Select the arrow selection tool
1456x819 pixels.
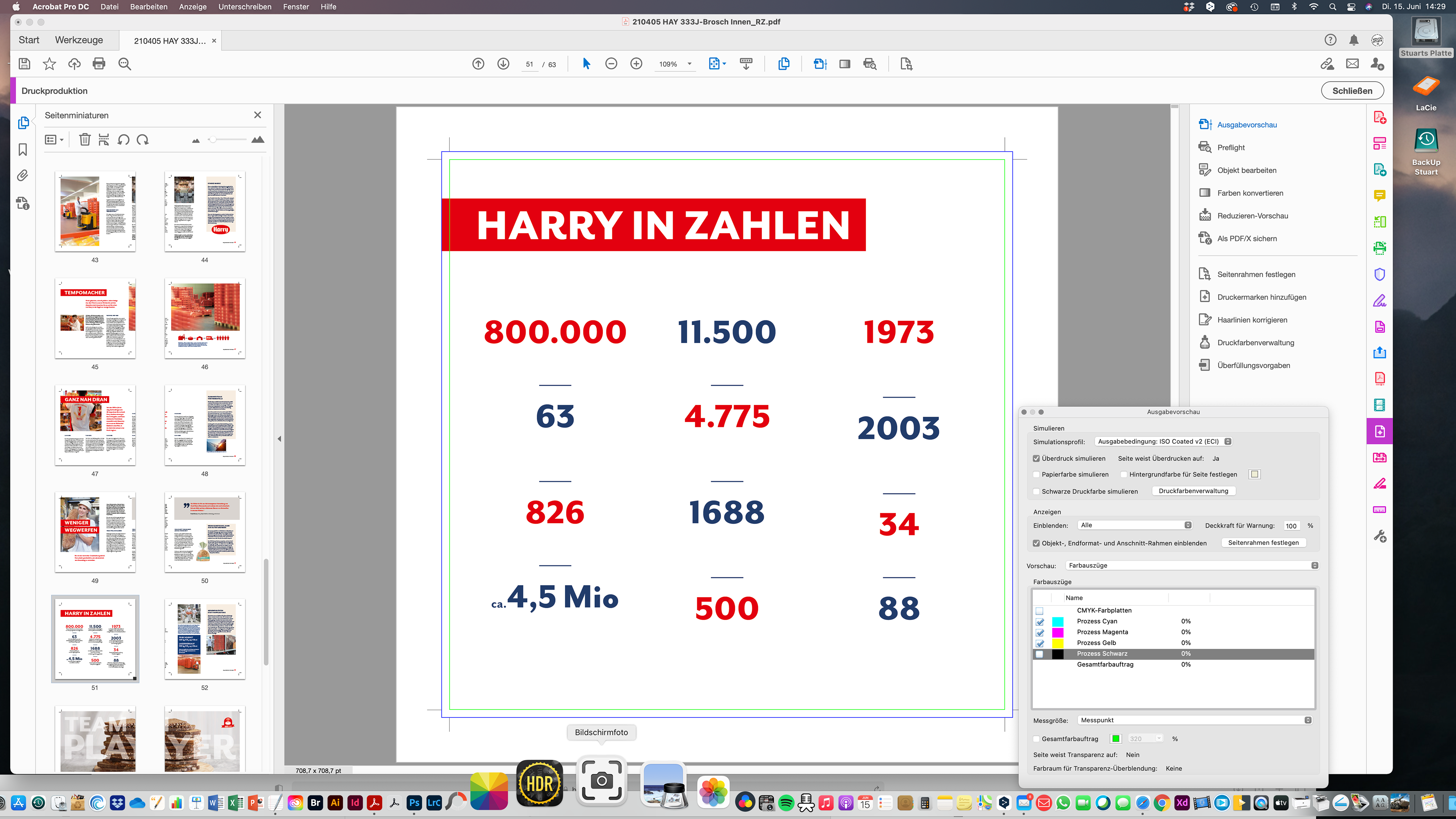click(586, 64)
